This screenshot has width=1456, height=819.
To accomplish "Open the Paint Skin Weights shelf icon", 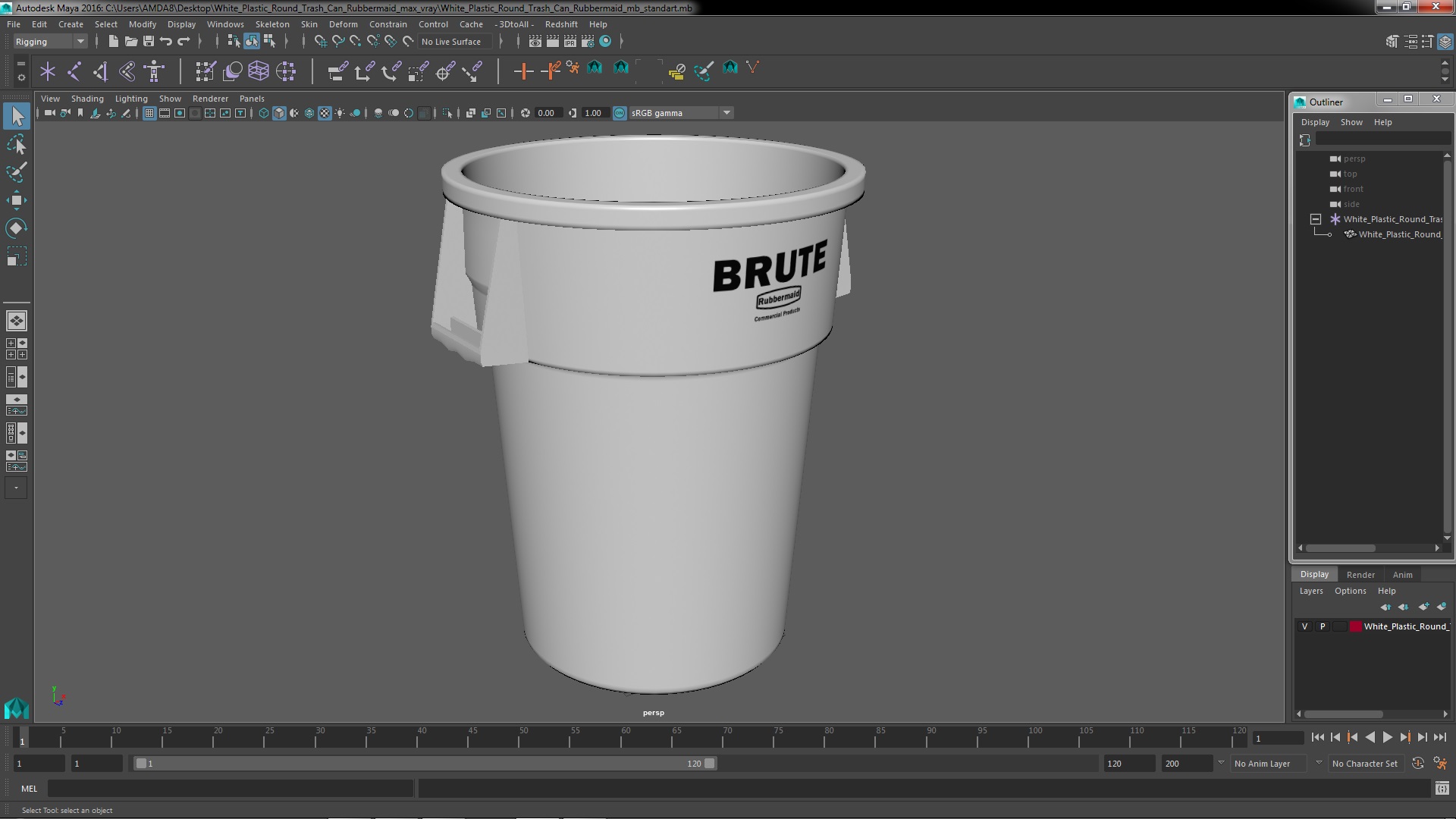I will (x=204, y=71).
